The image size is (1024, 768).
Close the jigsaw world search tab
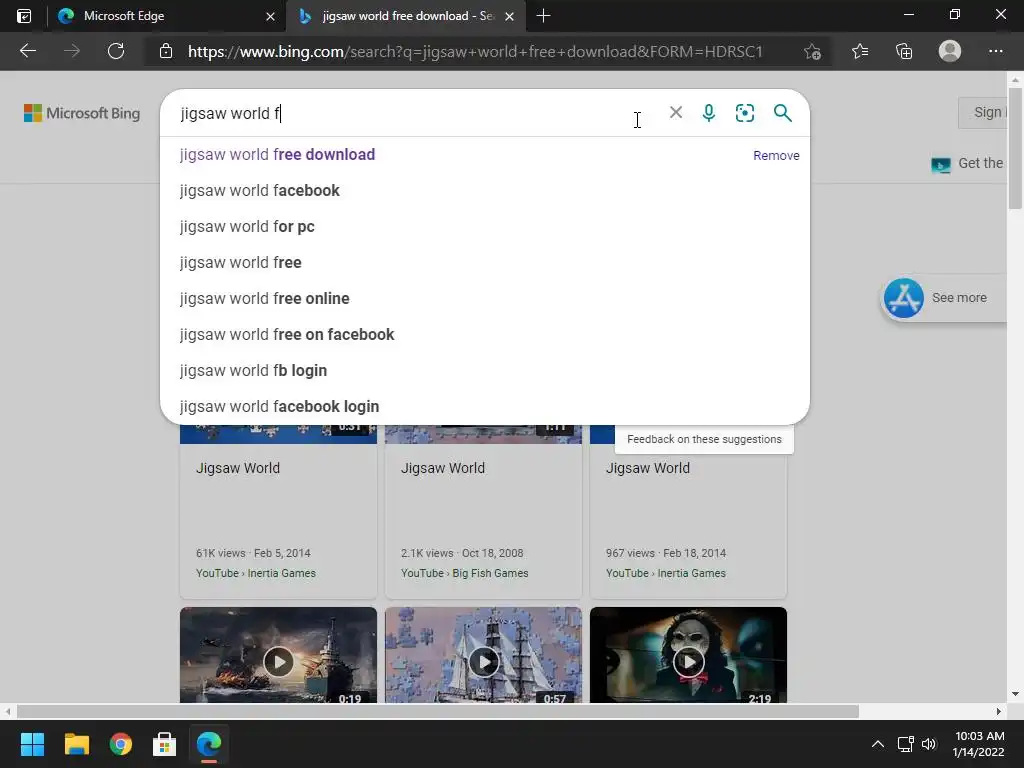(x=509, y=16)
